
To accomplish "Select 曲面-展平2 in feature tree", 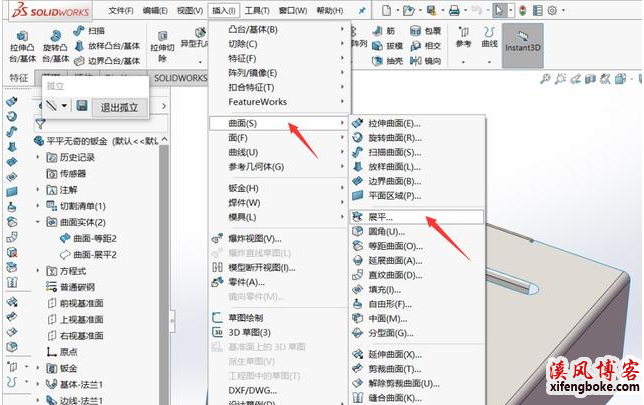I will pos(88,255).
